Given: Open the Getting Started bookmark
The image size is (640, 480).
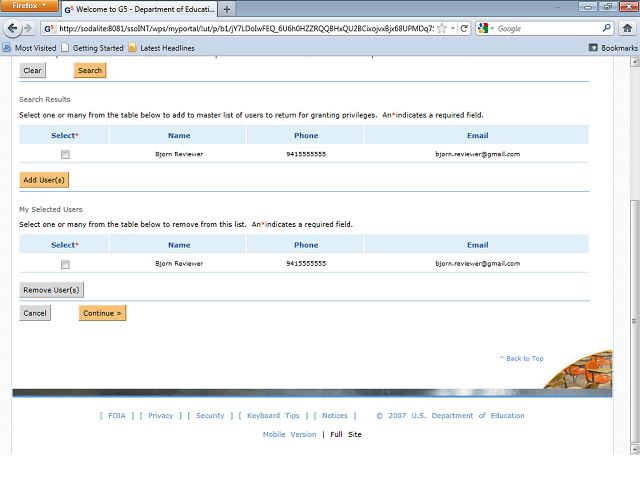Looking at the screenshot, I should [x=93, y=48].
